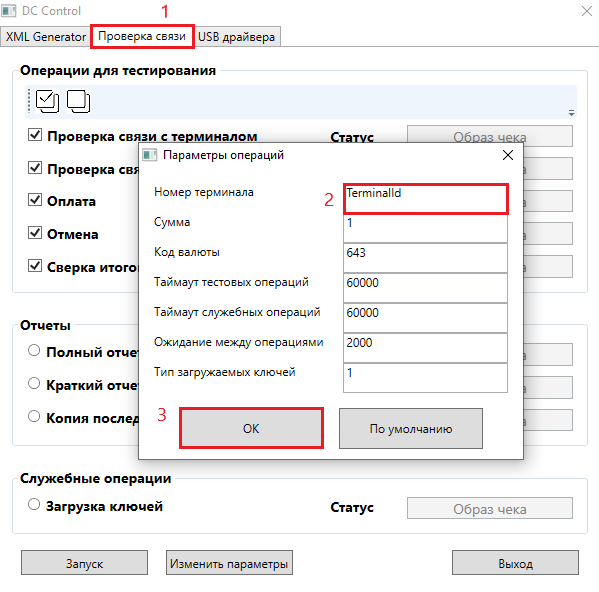
Task: Click the toolbar drag grip handle
Action: click(29, 102)
